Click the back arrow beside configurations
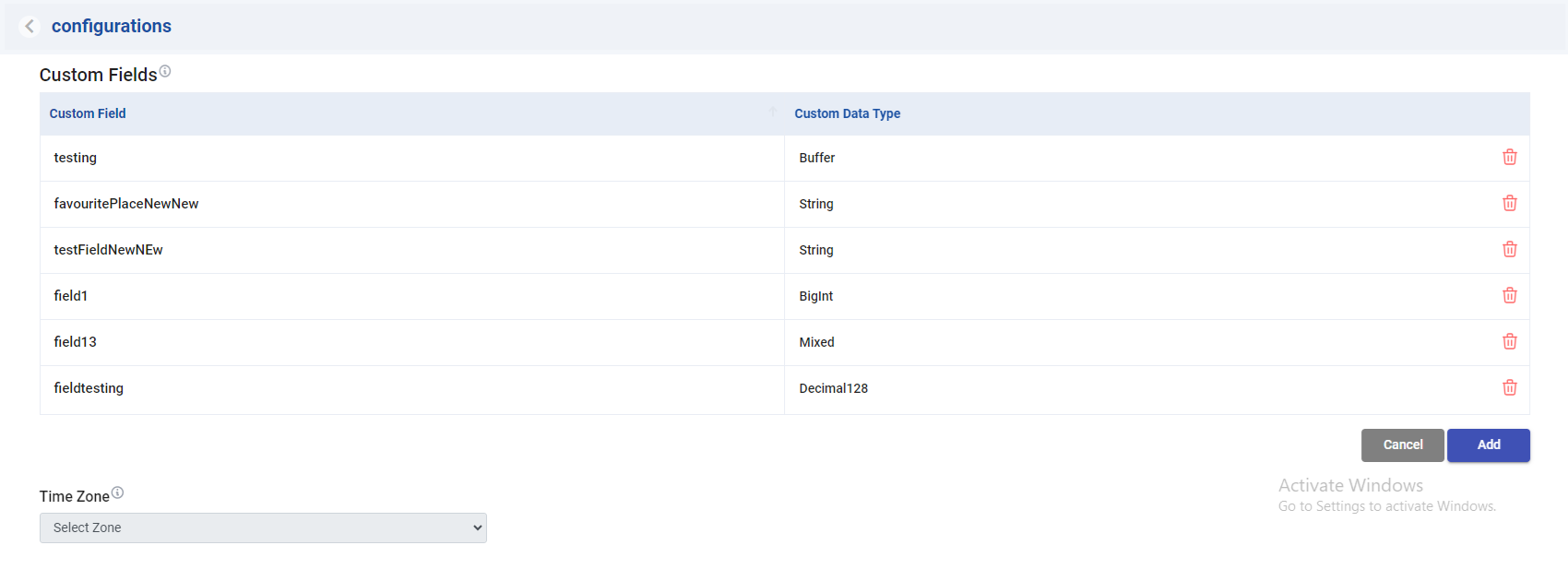 (x=30, y=27)
